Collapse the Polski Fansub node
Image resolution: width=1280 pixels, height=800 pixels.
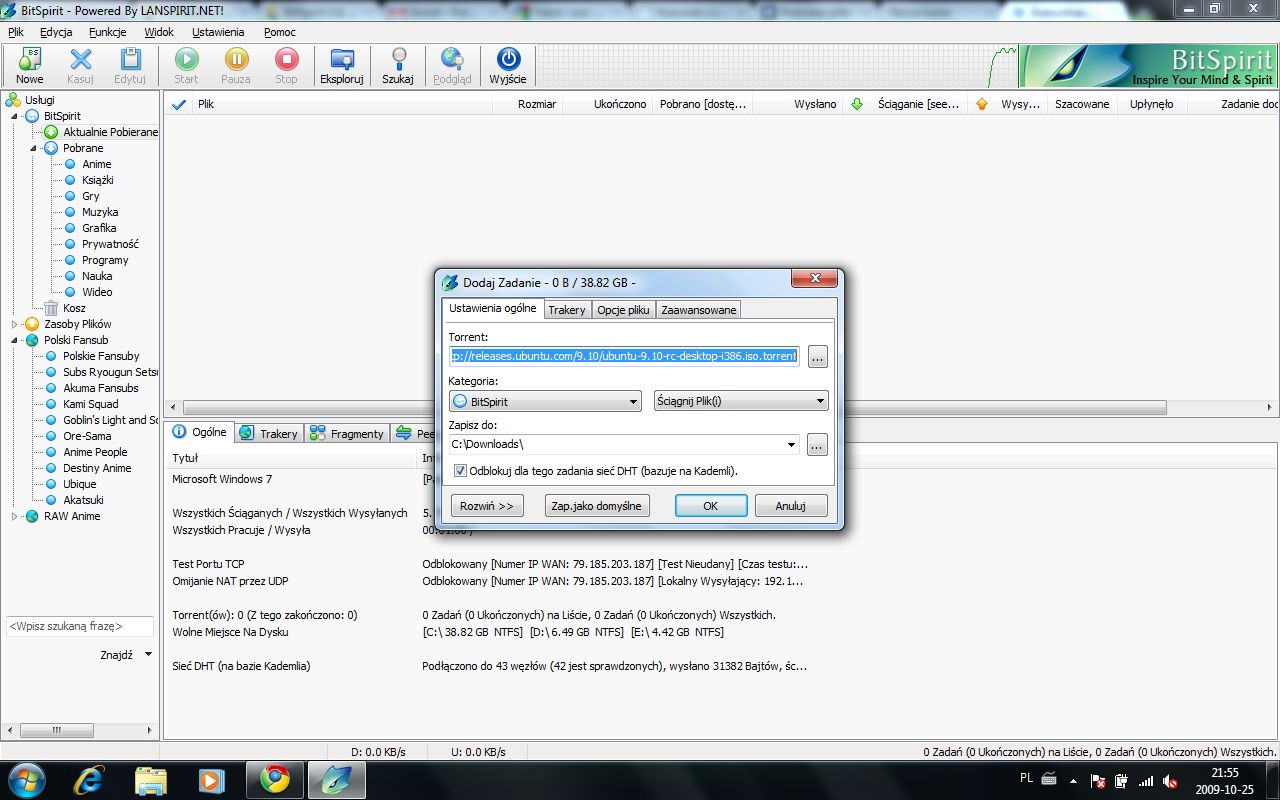pyautogui.click(x=15, y=340)
